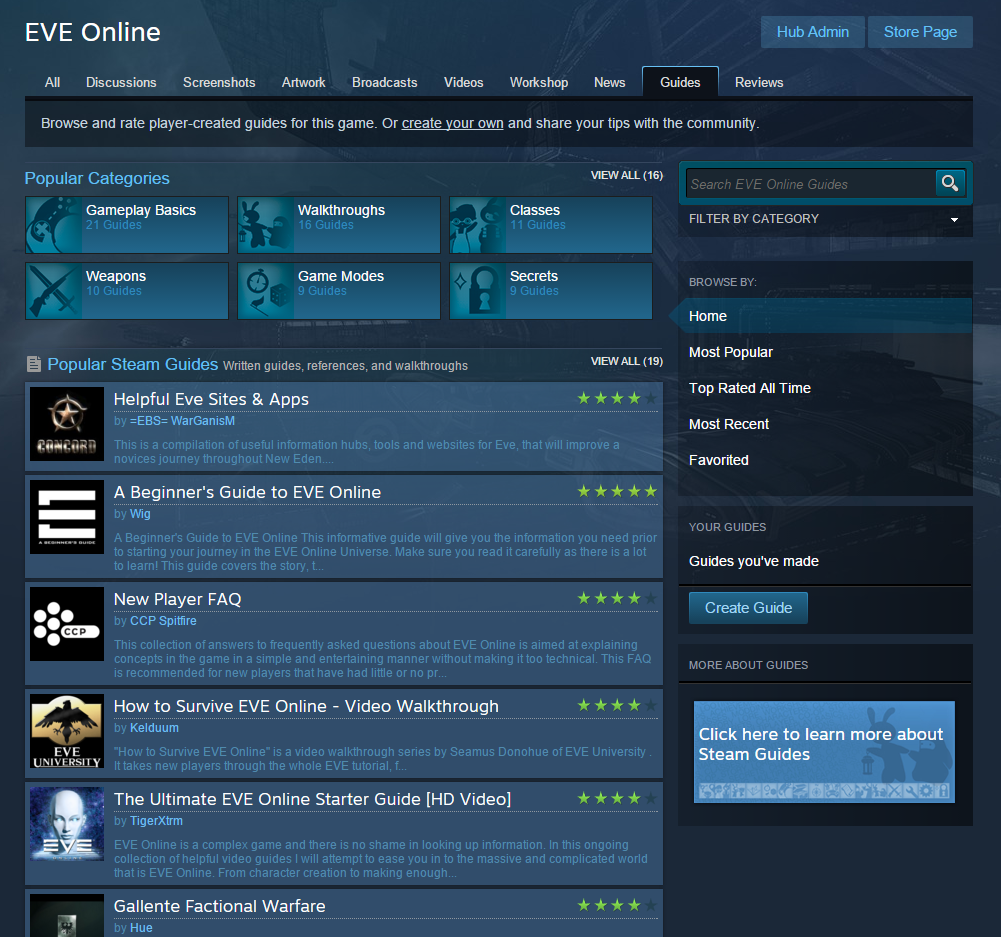Open the Walkthroughs category icon
Image resolution: width=1001 pixels, height=937 pixels.
click(x=266, y=225)
